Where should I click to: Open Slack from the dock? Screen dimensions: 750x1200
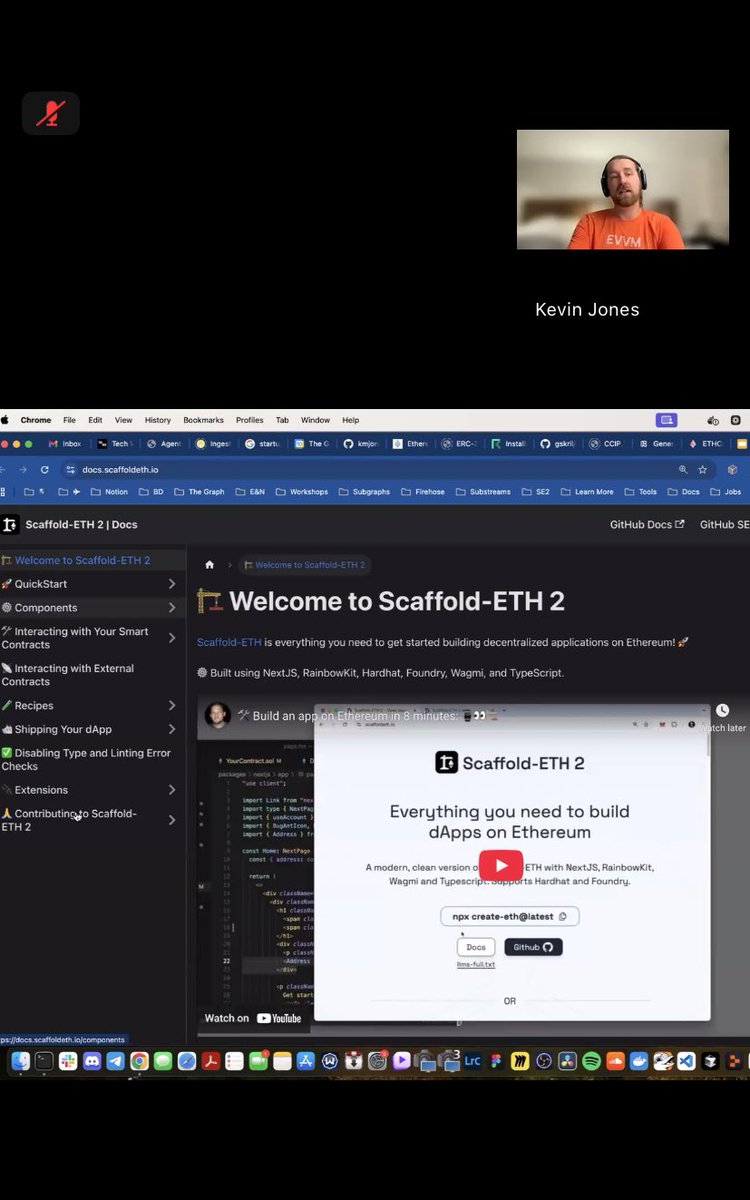[68, 1062]
